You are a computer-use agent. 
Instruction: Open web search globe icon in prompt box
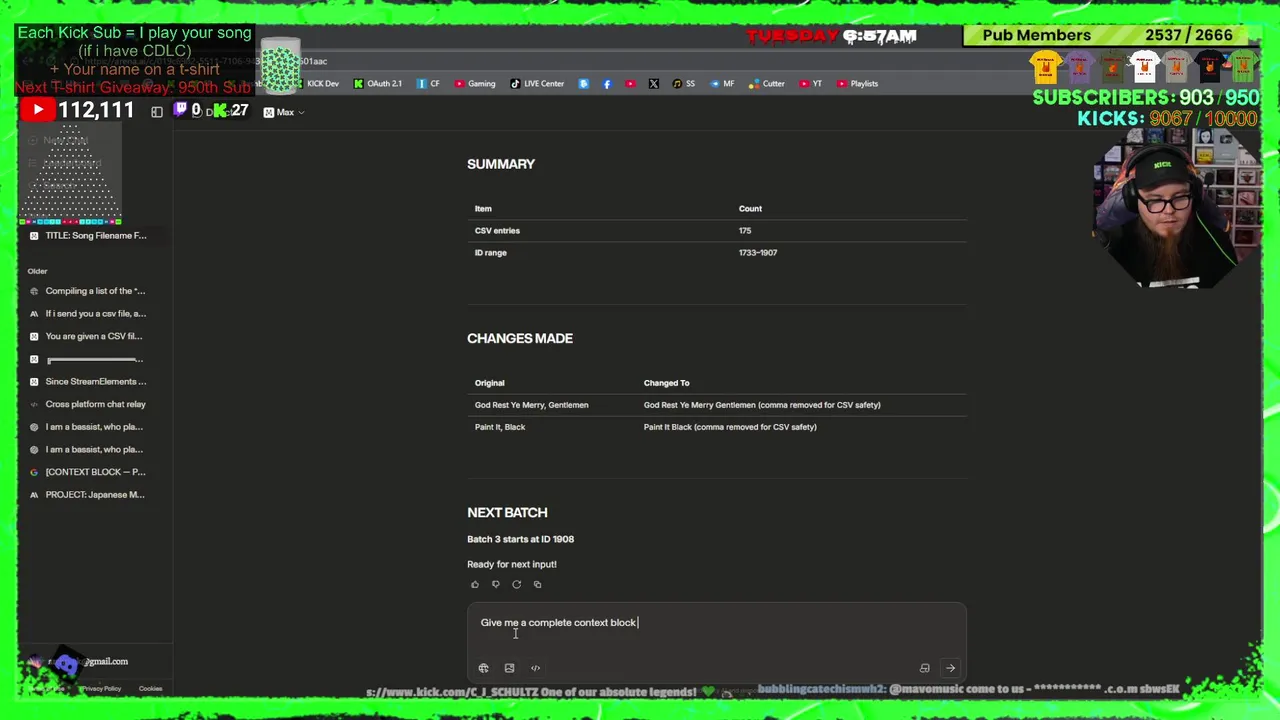483,668
